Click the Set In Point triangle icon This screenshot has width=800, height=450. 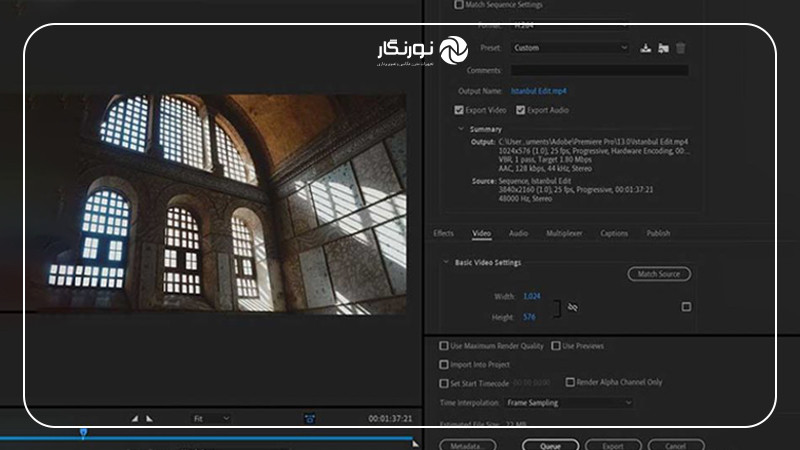pyautogui.click(x=135, y=418)
